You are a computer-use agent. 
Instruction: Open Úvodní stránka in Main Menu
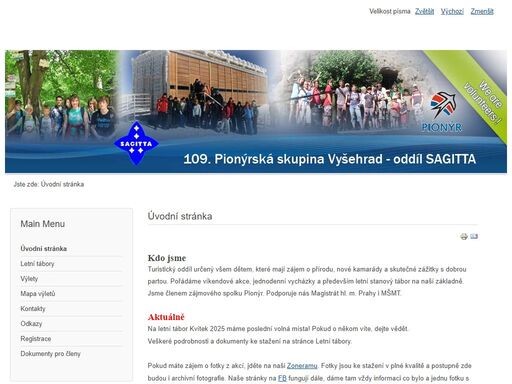click(43, 249)
